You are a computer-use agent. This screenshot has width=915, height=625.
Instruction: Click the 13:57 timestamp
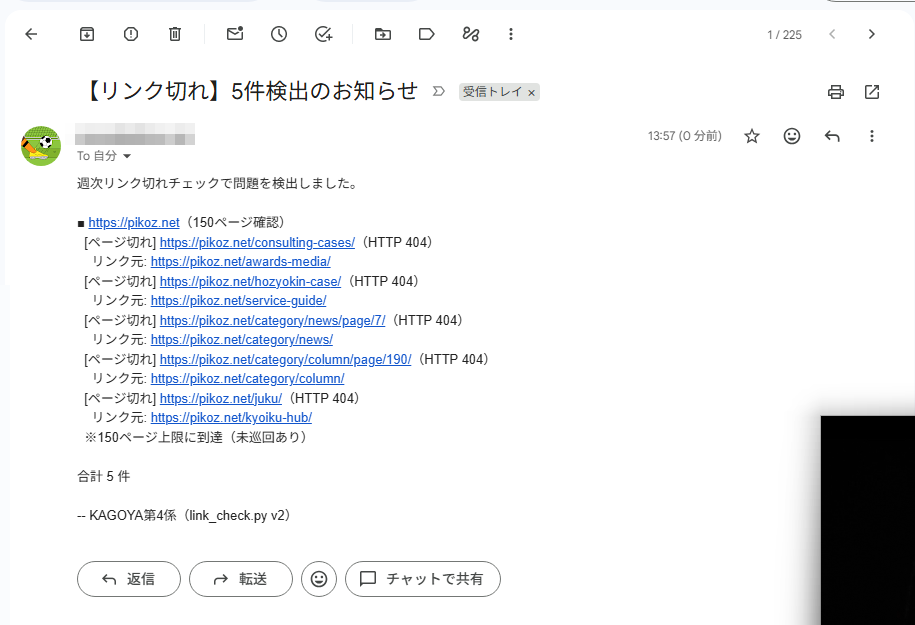(684, 136)
